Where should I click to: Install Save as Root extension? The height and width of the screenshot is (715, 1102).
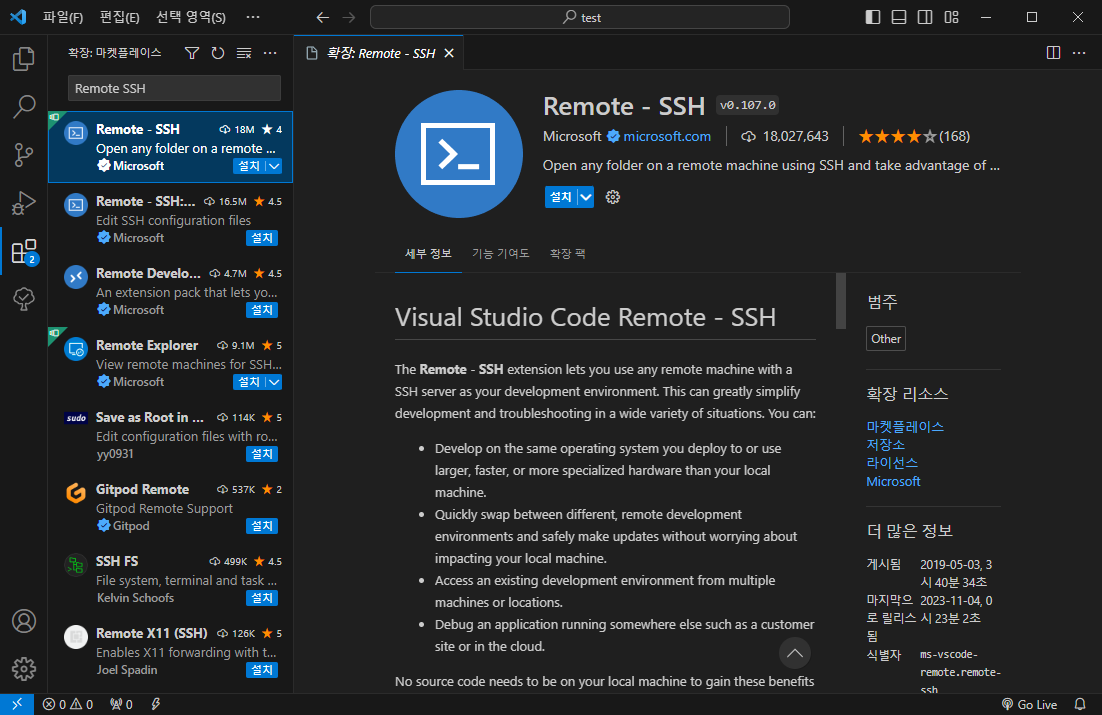261,454
